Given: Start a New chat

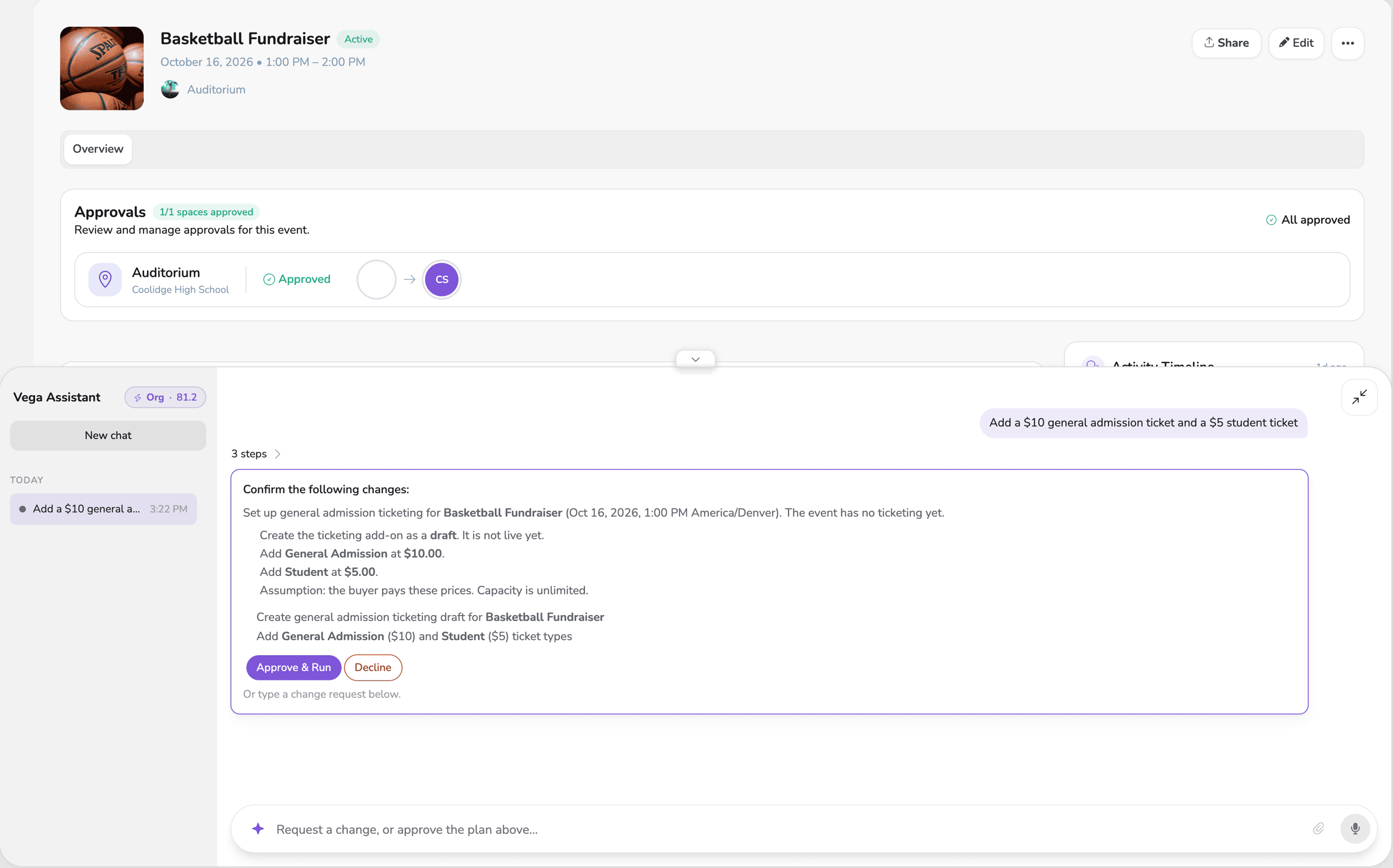Looking at the screenshot, I should (108, 436).
